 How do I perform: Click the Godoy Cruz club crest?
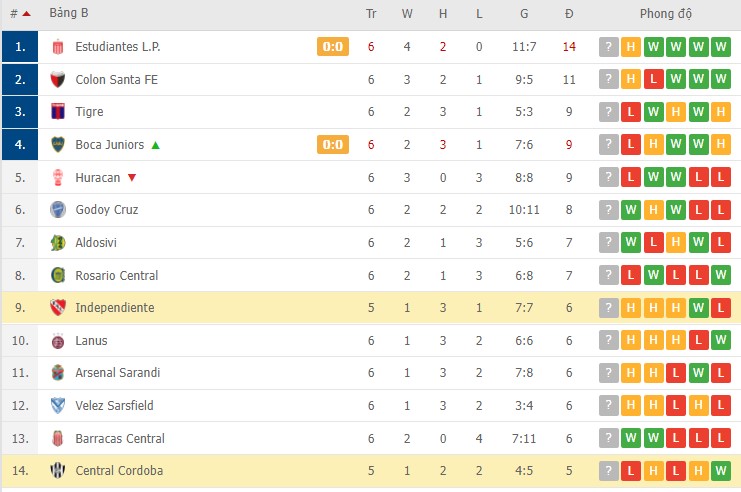(57, 210)
